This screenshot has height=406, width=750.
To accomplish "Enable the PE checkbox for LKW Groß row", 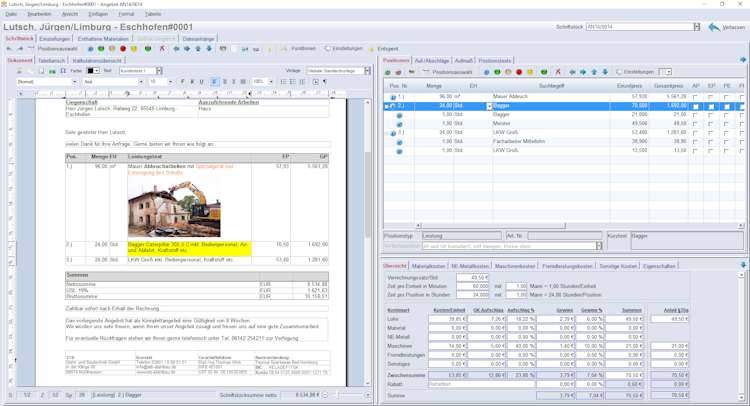I will tap(726, 132).
